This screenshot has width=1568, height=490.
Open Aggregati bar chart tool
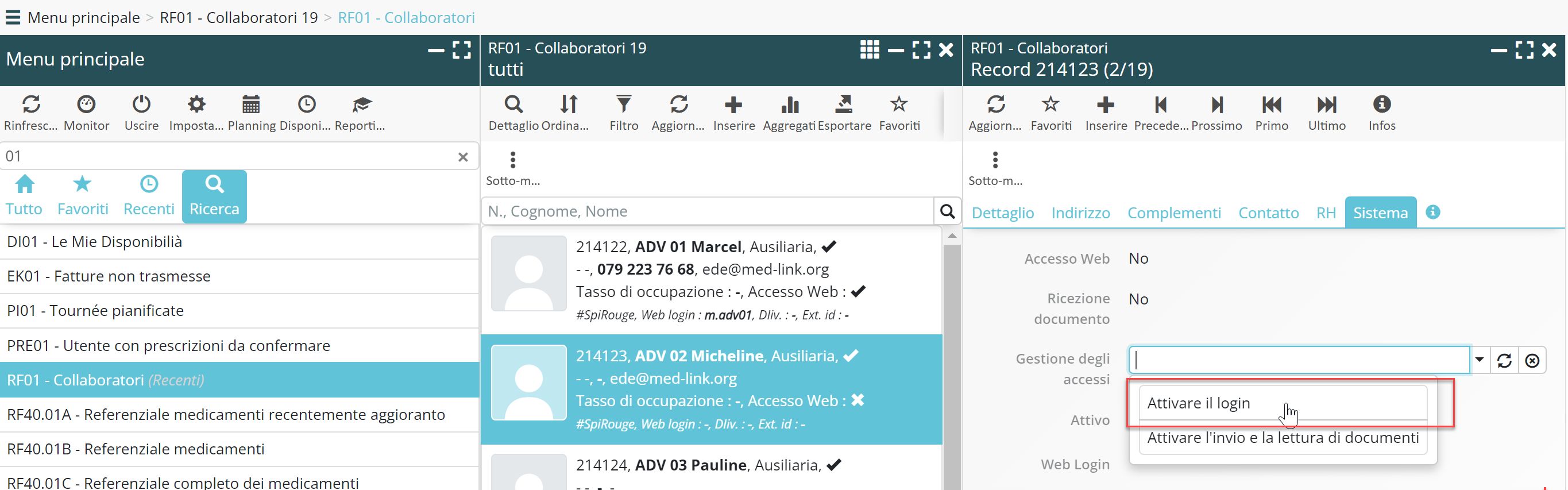pyautogui.click(x=789, y=105)
